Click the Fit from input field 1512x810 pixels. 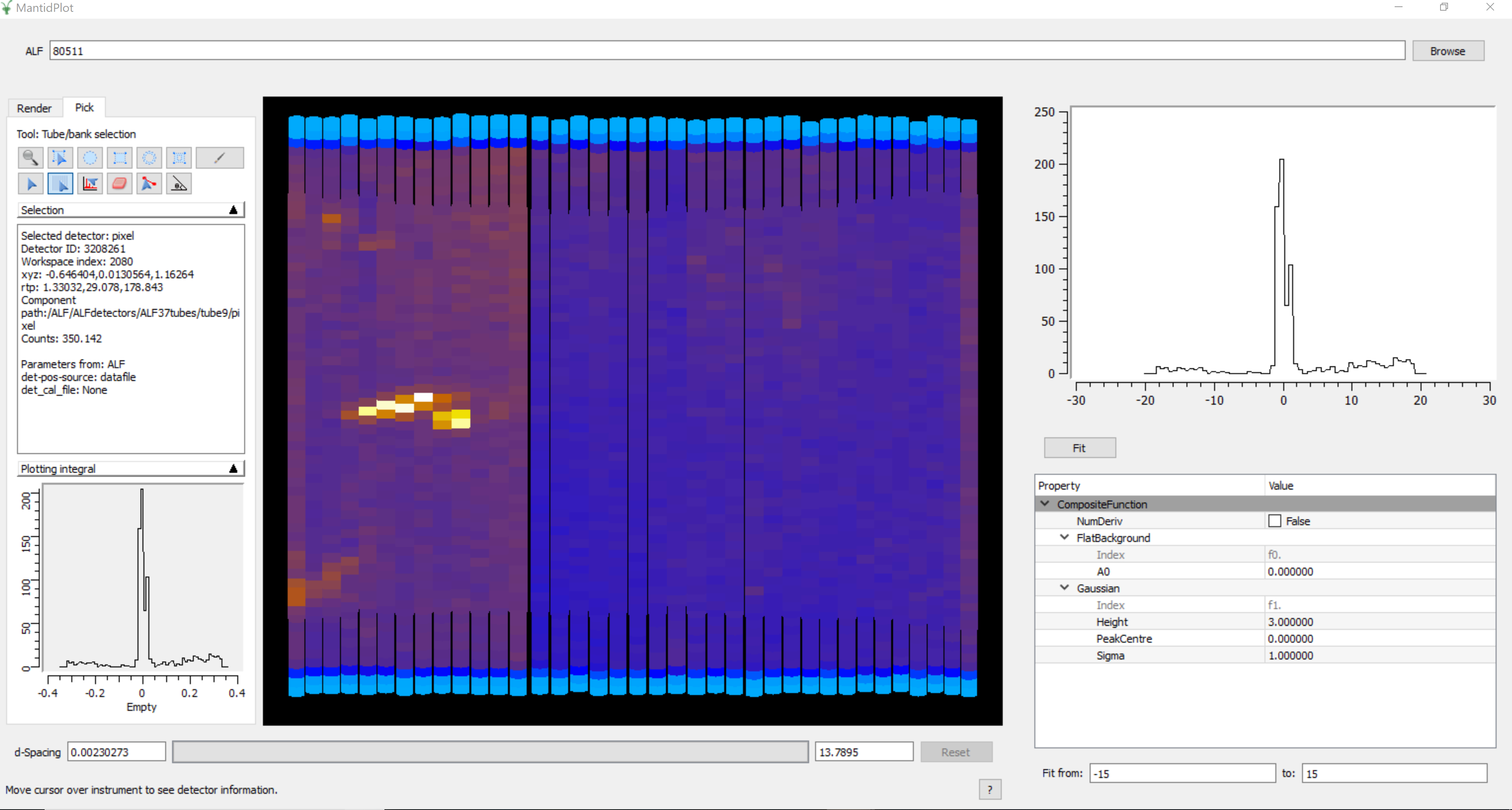pyautogui.click(x=1182, y=773)
